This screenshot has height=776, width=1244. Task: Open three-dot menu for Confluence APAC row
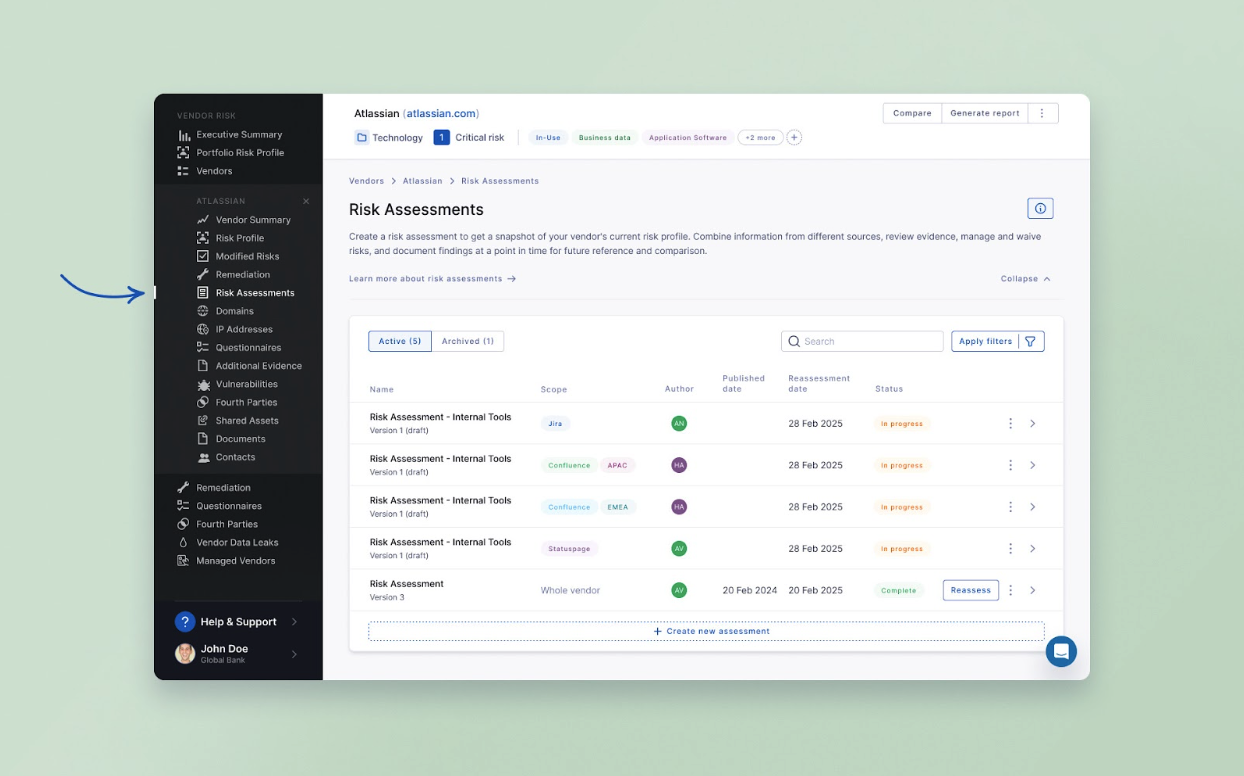(1010, 465)
